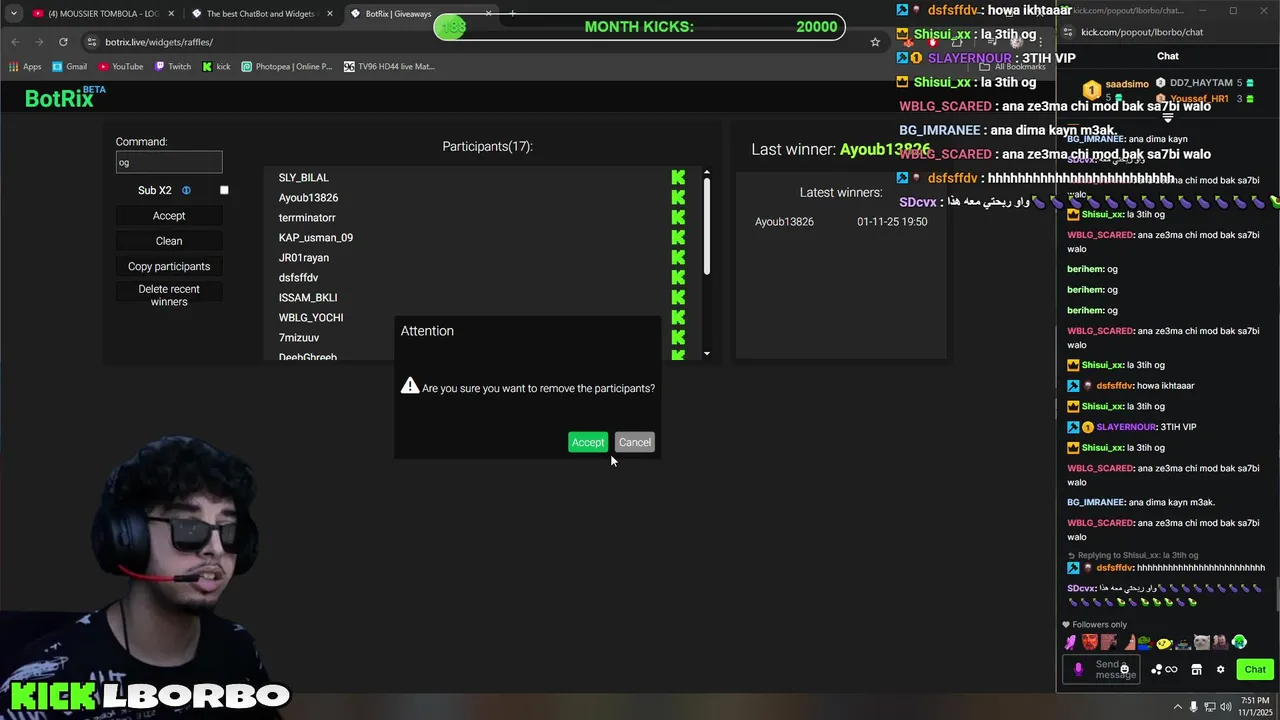The image size is (1280, 720).
Task: Open the Photopea bookmark
Action: click(287, 67)
